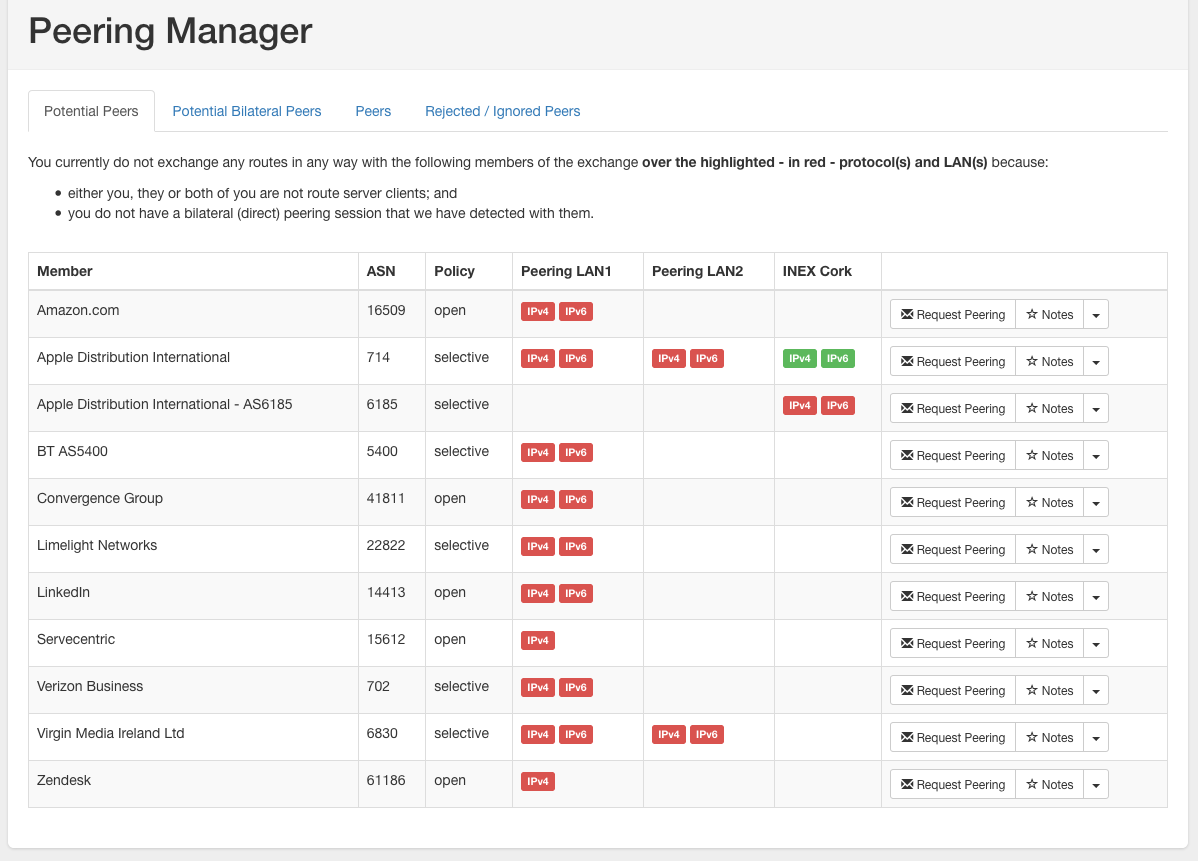The image size is (1198, 861).
Task: Expand the dropdown caret for Limelight Networks
Action: 1096,549
